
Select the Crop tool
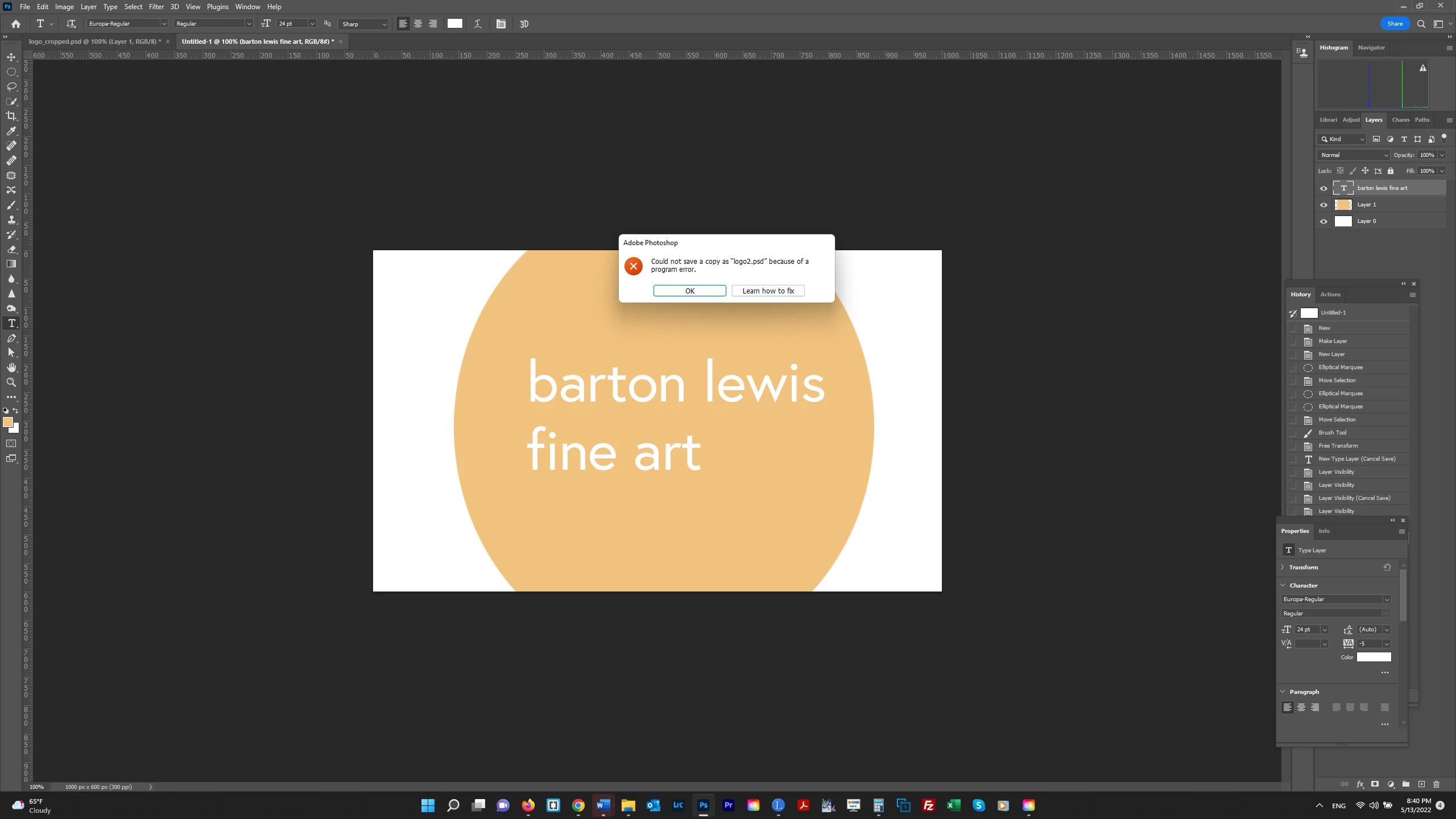(11, 116)
